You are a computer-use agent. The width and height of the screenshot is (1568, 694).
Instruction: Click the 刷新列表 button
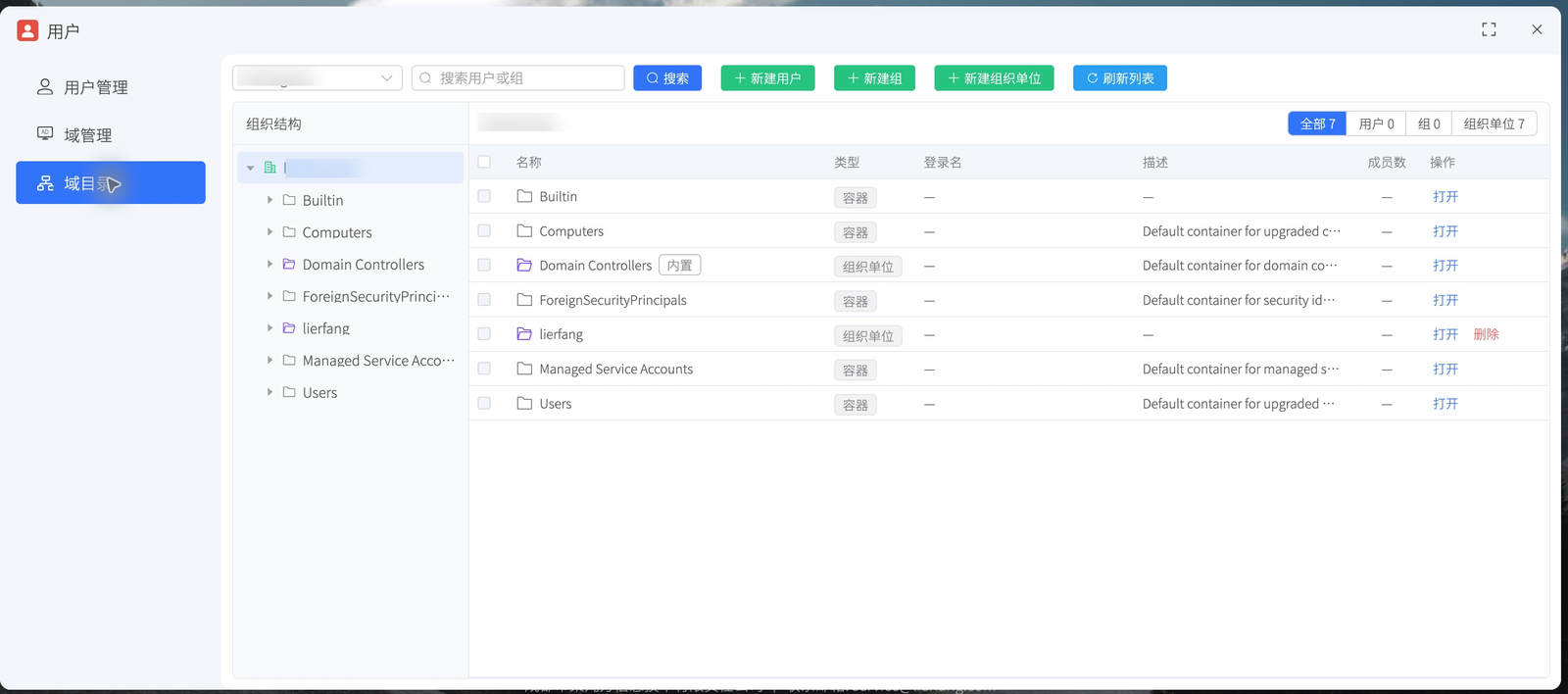[x=1120, y=78]
